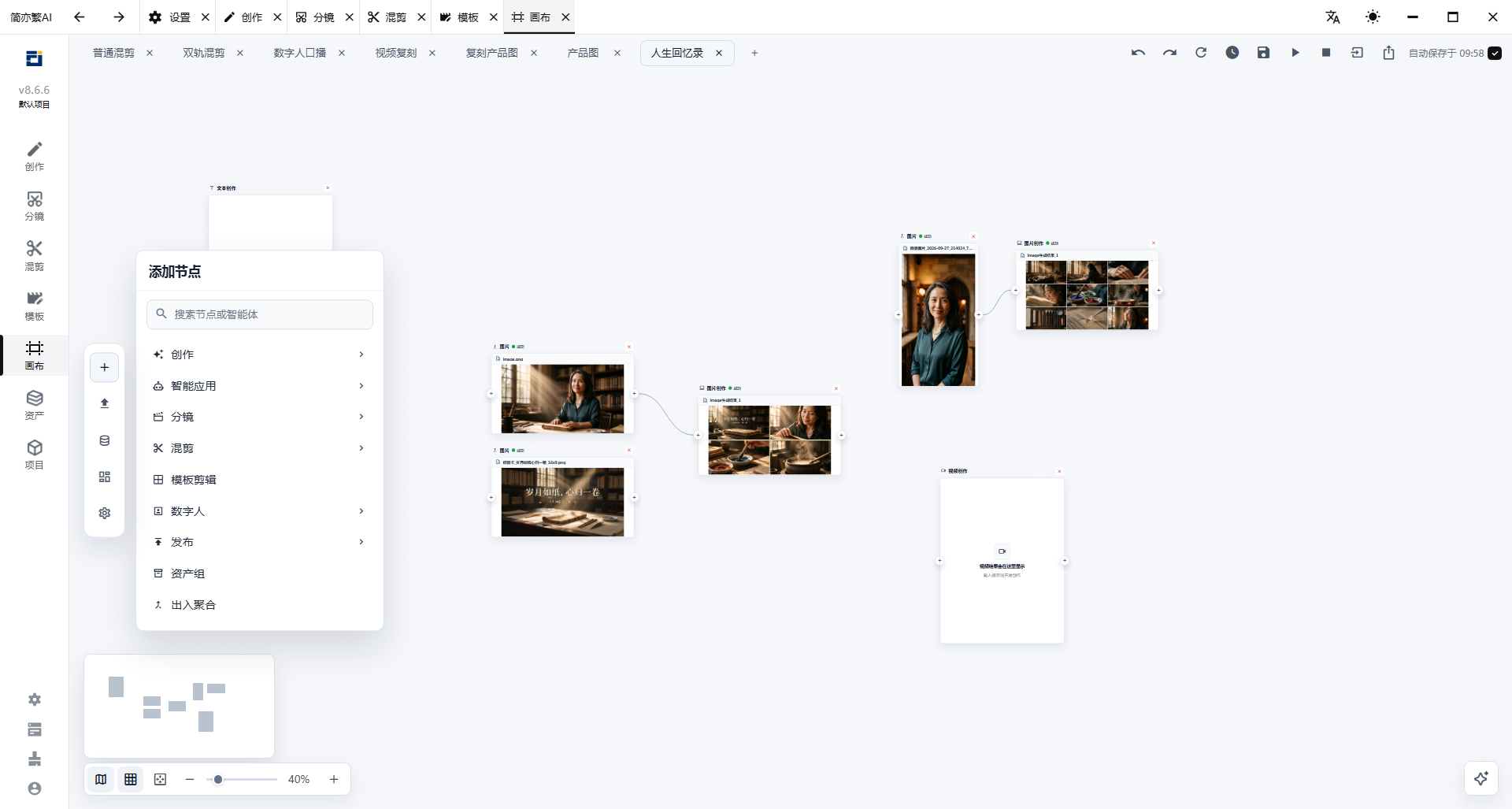Click the upload icon in floating toolbar
Screen dimensions: 1512x809
[x=105, y=403]
